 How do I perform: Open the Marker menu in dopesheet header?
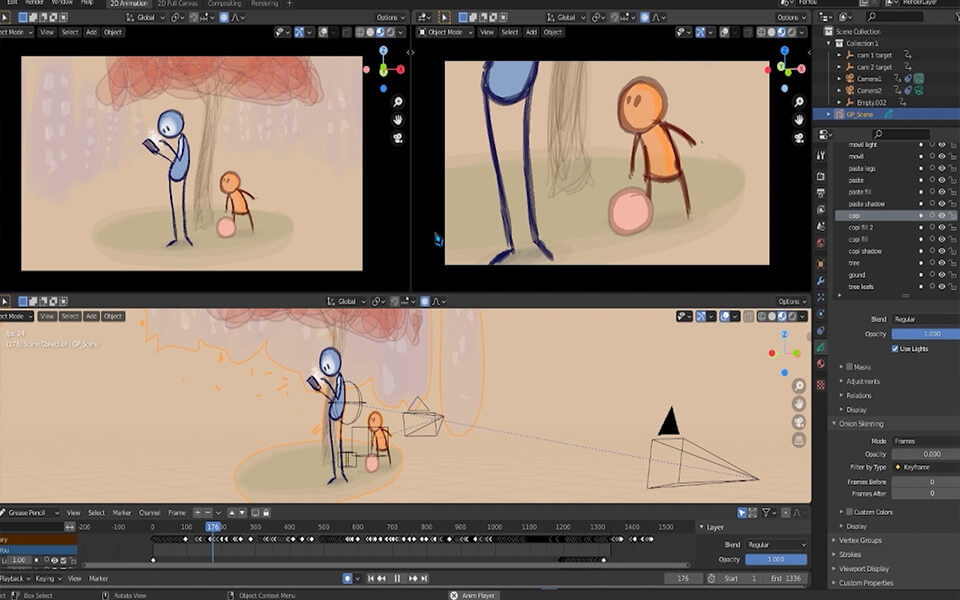tap(122, 513)
